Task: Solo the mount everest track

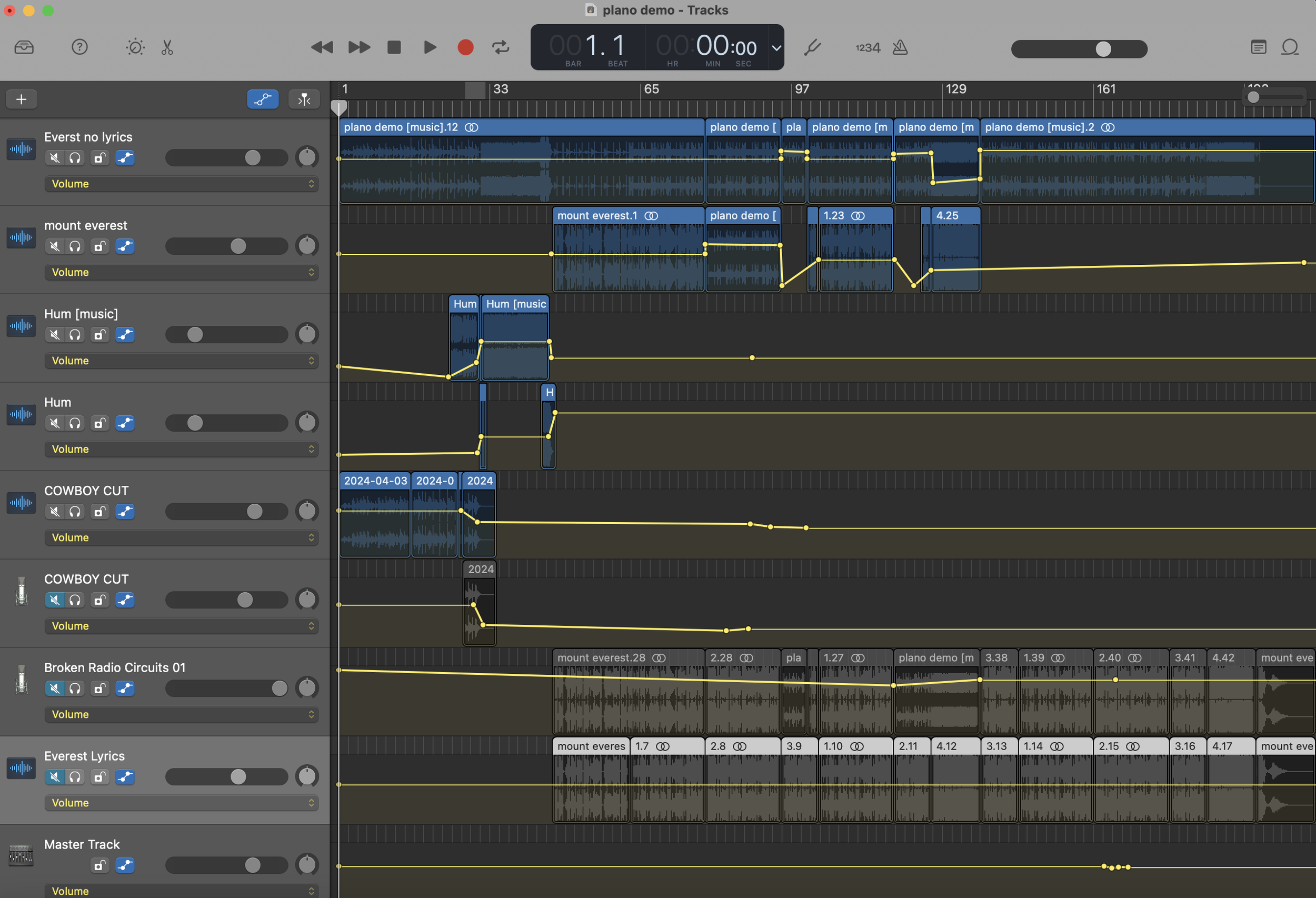Action: coord(75,246)
